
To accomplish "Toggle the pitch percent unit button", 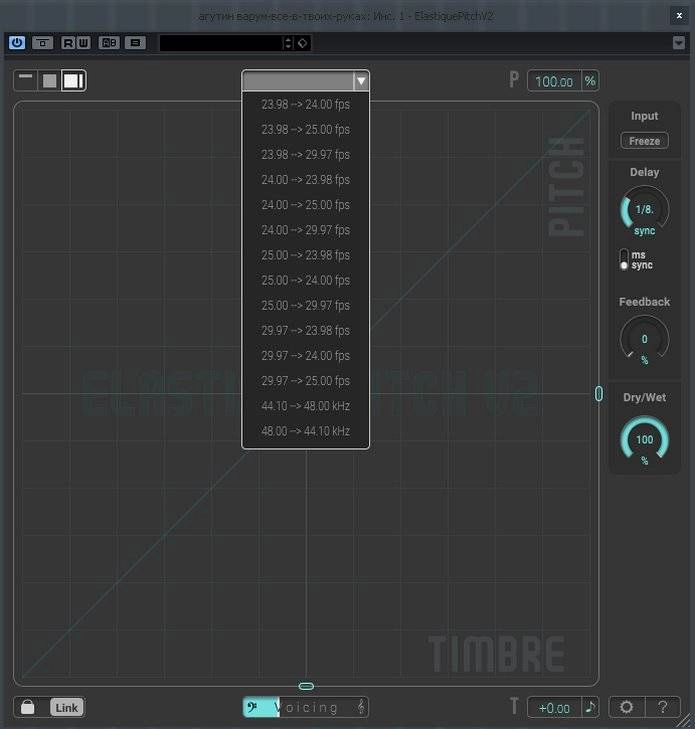I will (x=590, y=81).
